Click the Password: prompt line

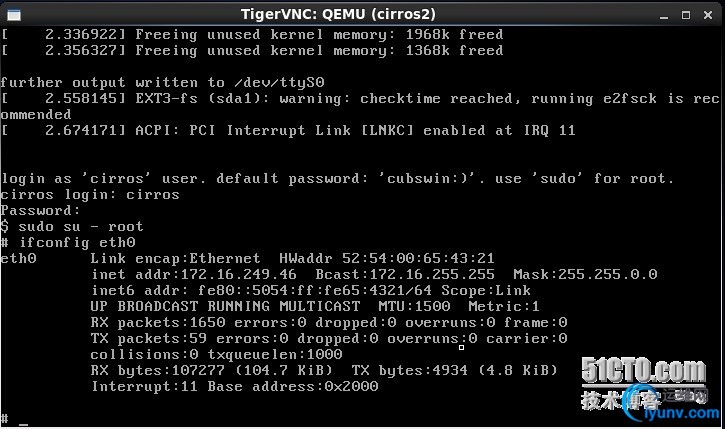tap(40, 211)
